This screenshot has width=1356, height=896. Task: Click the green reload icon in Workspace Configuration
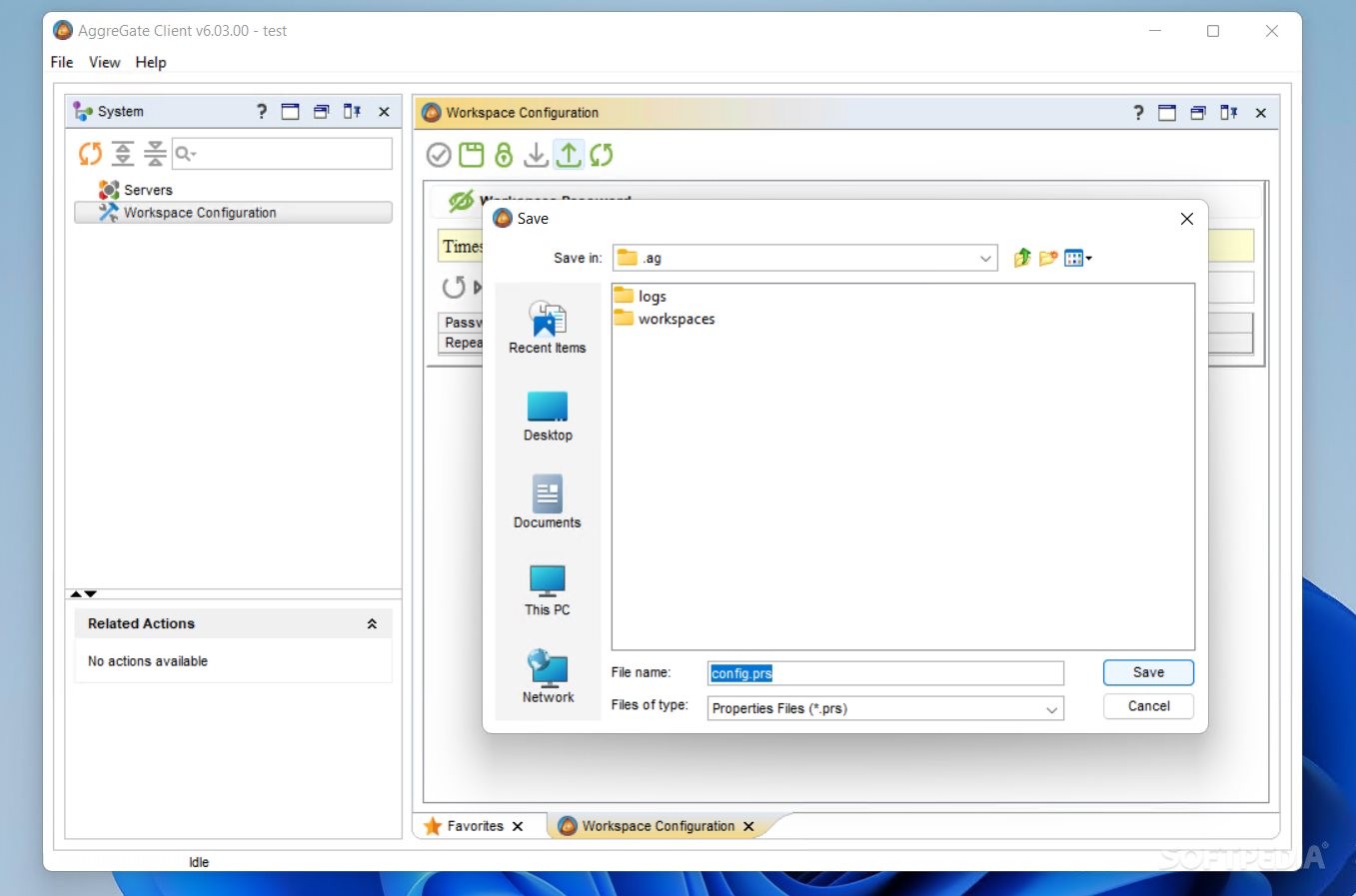point(602,155)
